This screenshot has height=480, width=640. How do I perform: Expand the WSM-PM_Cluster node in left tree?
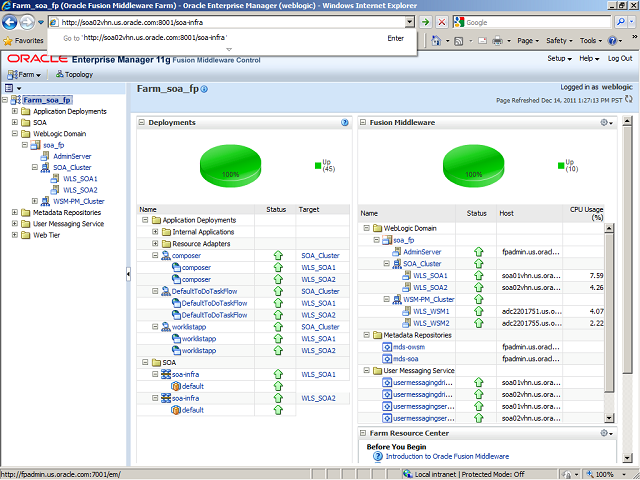click(x=35, y=201)
